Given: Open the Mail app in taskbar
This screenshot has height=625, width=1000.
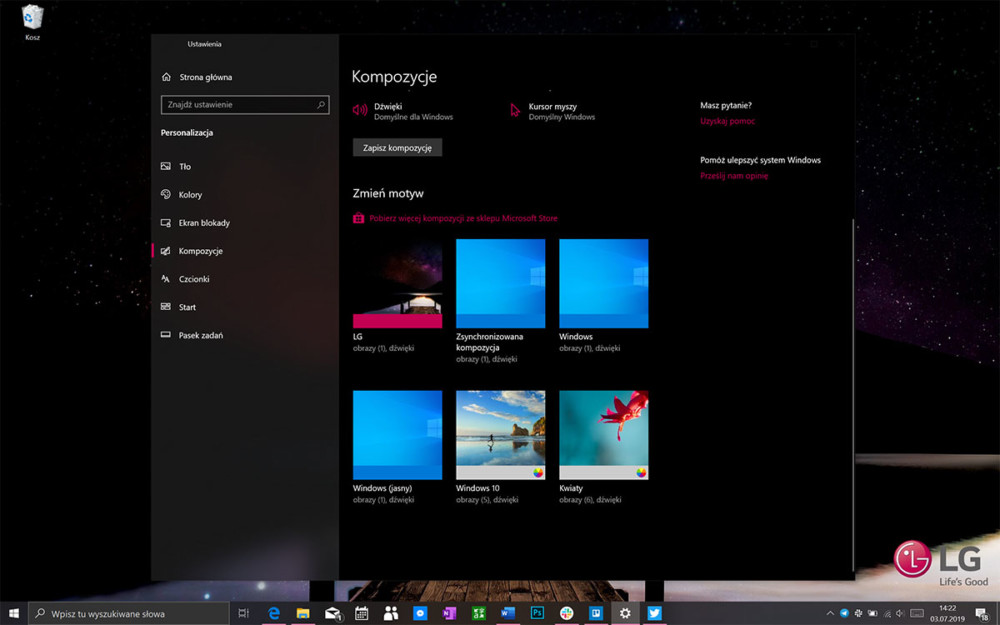Looking at the screenshot, I should 332,614.
